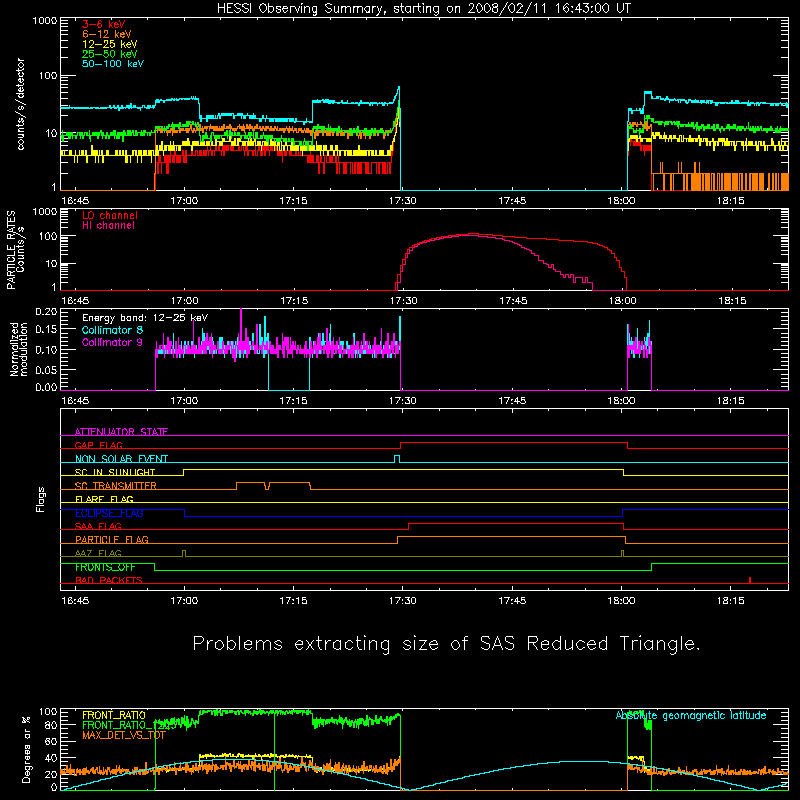This screenshot has width=800, height=800.
Task: Select the yellow 12-25 keV legend label
Action: (x=109, y=44)
